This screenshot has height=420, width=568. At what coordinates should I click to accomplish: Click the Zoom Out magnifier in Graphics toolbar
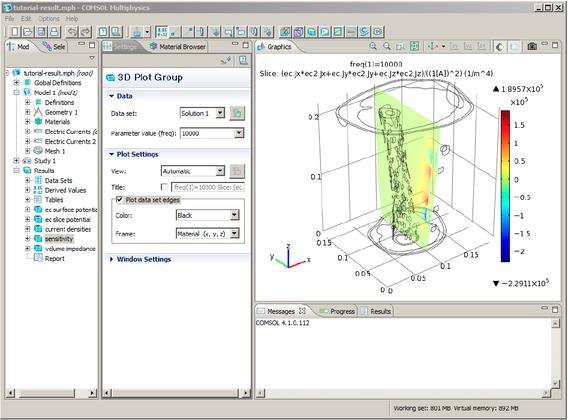point(387,46)
